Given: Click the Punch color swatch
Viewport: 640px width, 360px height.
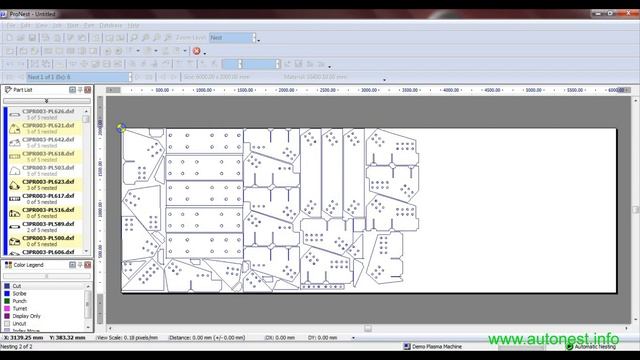Looking at the screenshot, I should tap(7, 301).
